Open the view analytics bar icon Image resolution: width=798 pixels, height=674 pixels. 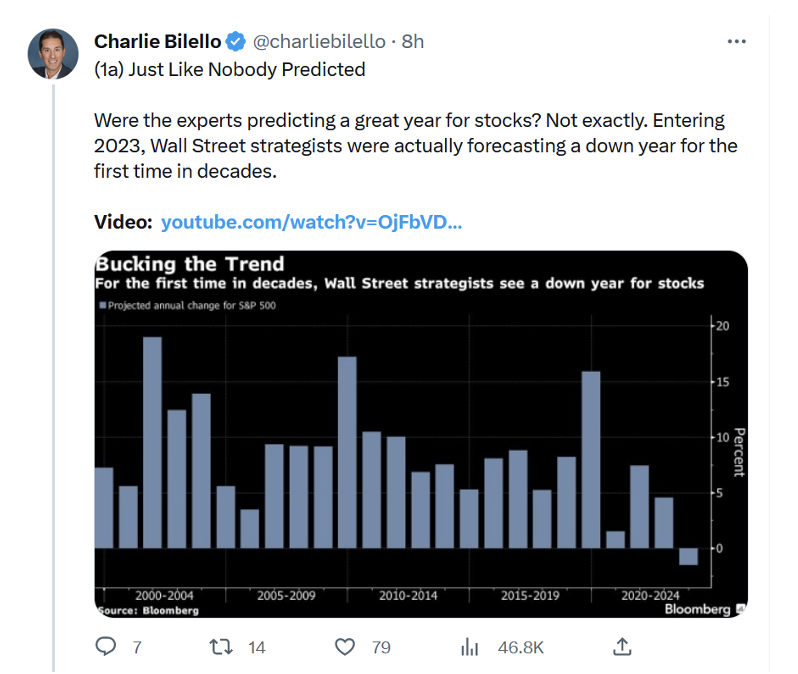470,647
